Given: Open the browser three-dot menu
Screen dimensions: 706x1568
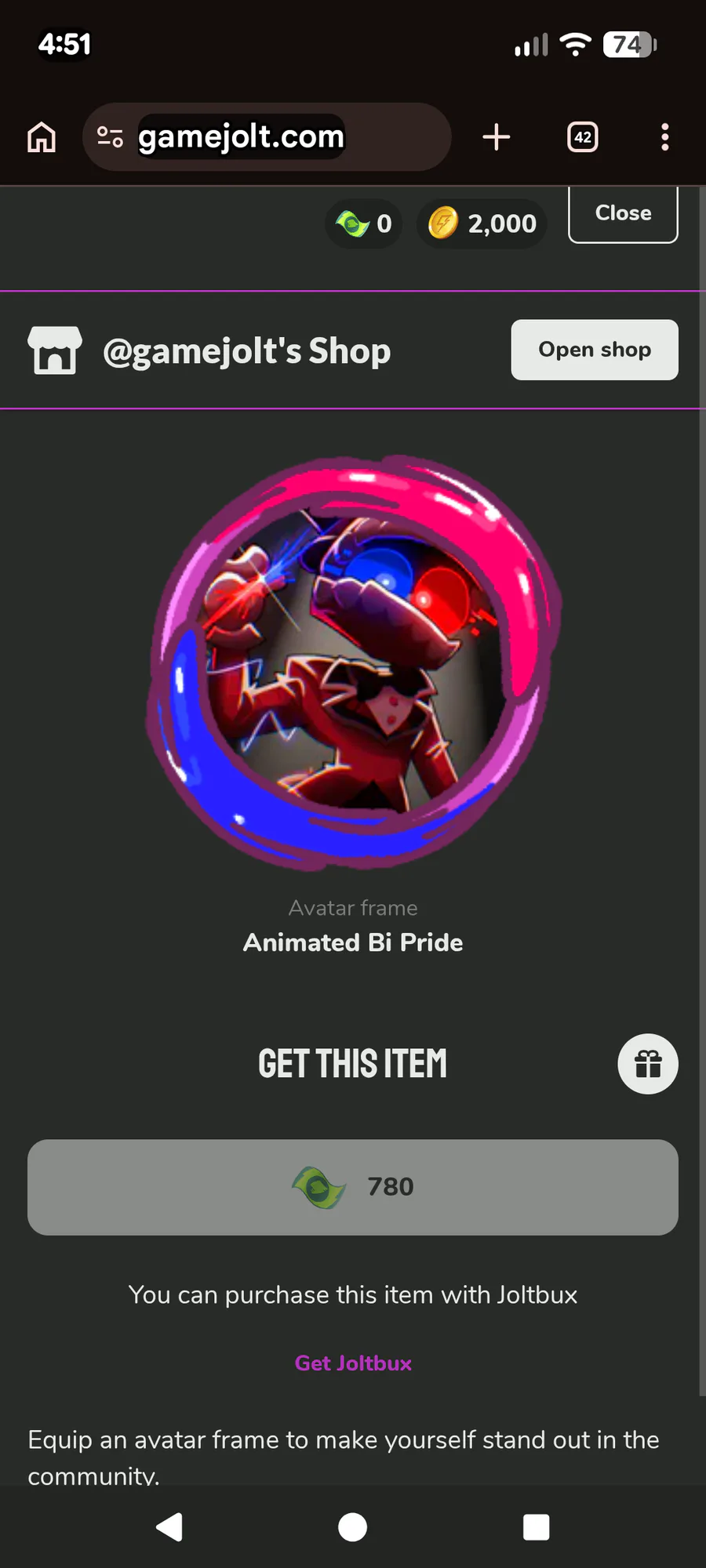Looking at the screenshot, I should [x=664, y=137].
